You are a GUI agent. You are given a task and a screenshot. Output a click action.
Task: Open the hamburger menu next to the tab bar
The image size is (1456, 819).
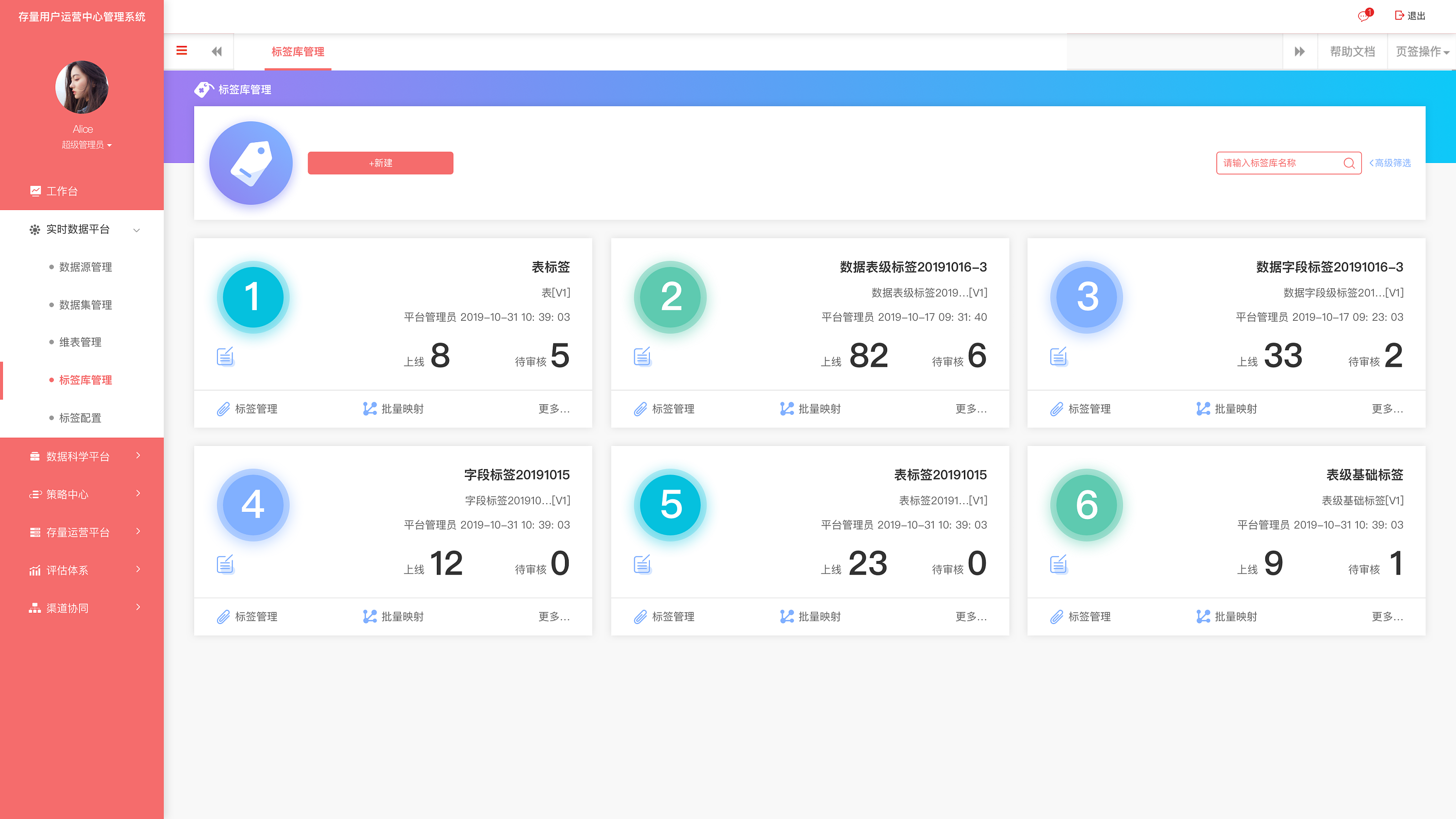182,50
